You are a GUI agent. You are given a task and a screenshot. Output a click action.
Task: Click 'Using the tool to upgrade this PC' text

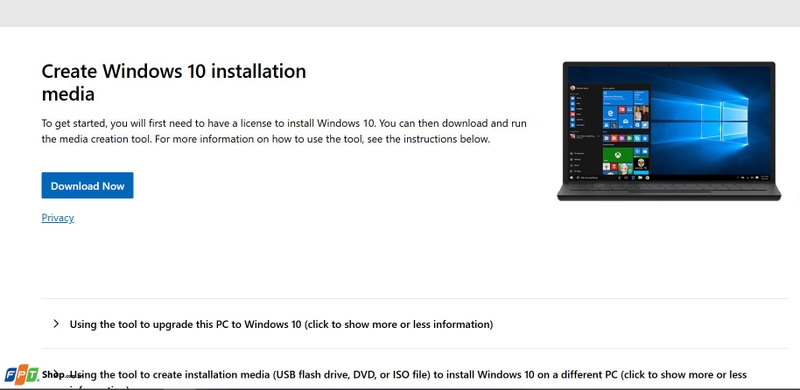pyautogui.click(x=281, y=324)
